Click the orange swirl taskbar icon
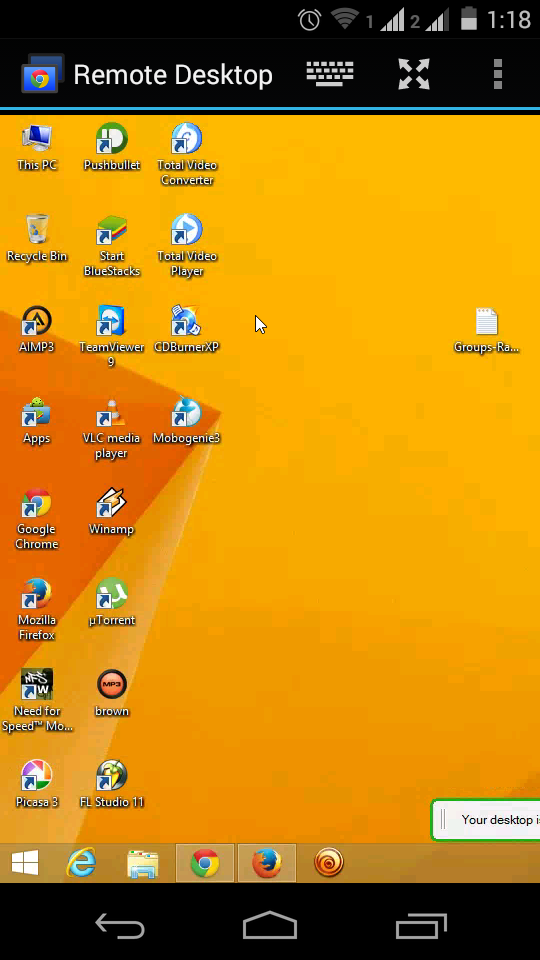This screenshot has width=540, height=960. [329, 863]
